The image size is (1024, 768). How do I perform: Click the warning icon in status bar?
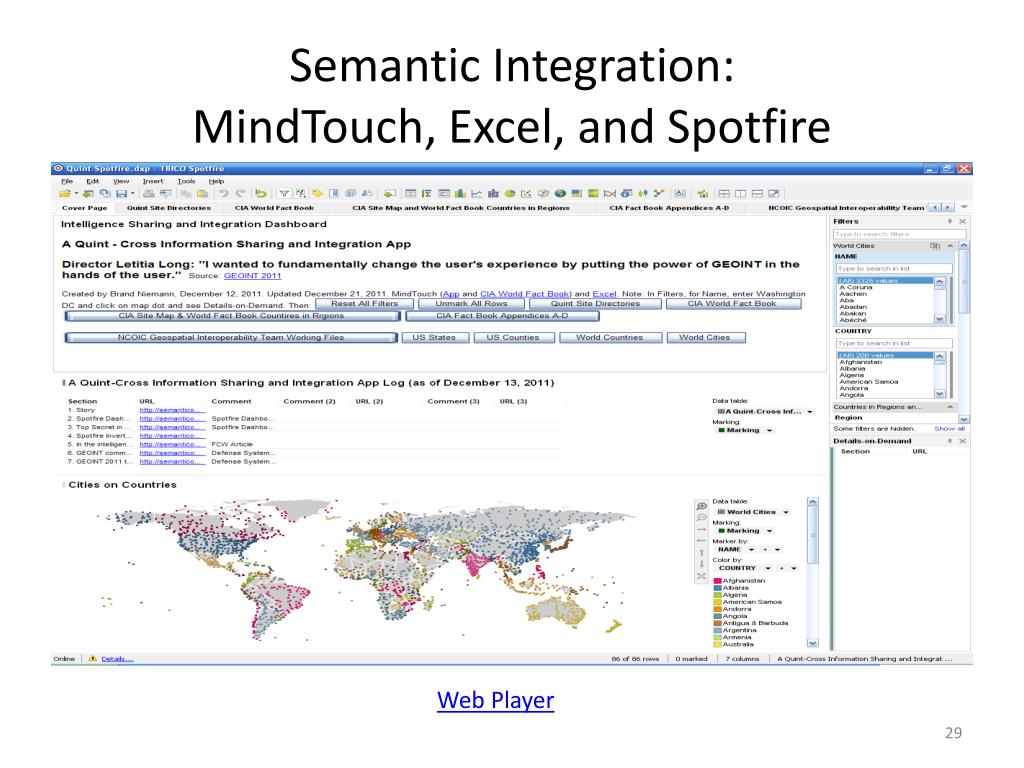point(93,658)
